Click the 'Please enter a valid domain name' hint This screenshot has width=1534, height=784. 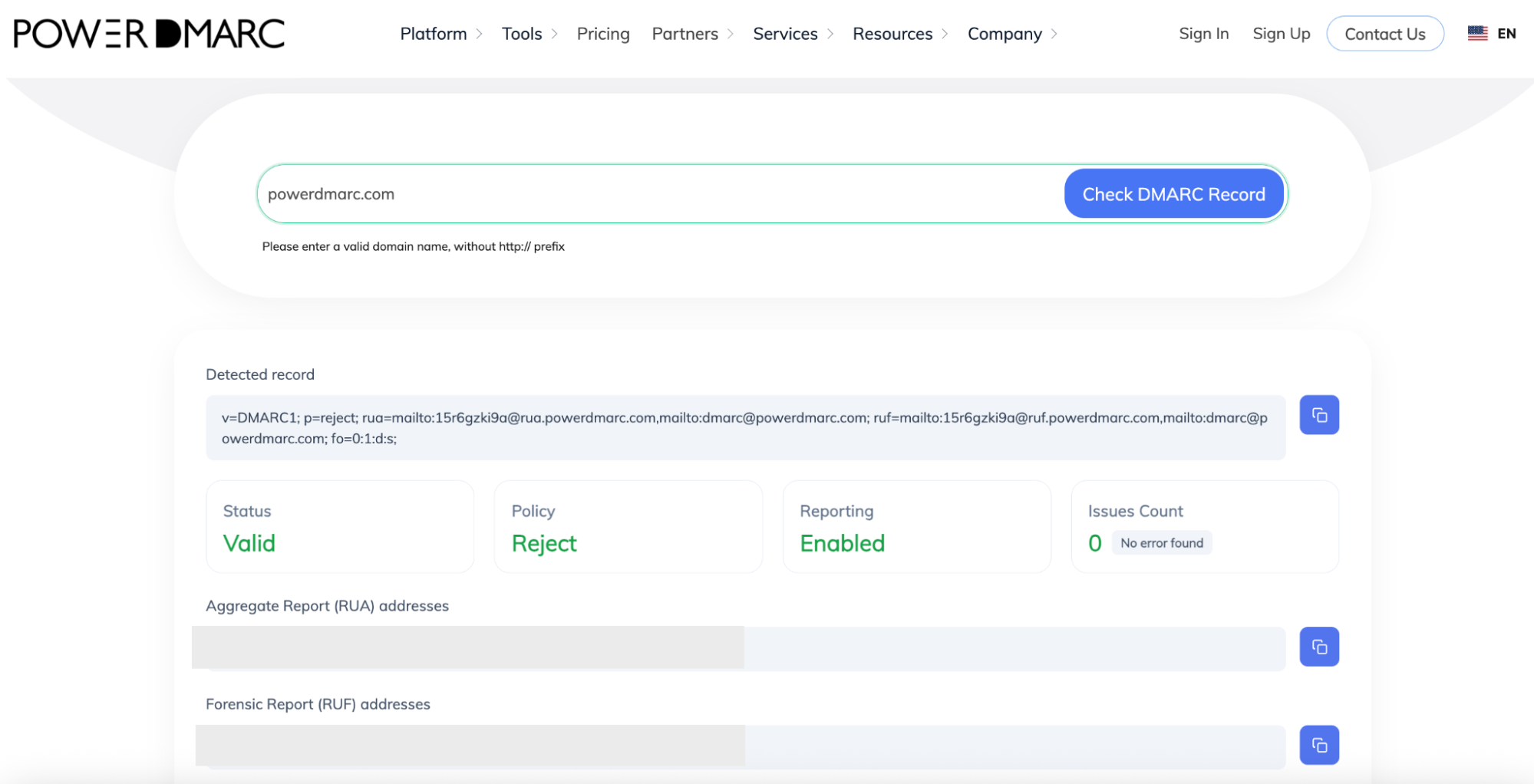[x=413, y=246]
